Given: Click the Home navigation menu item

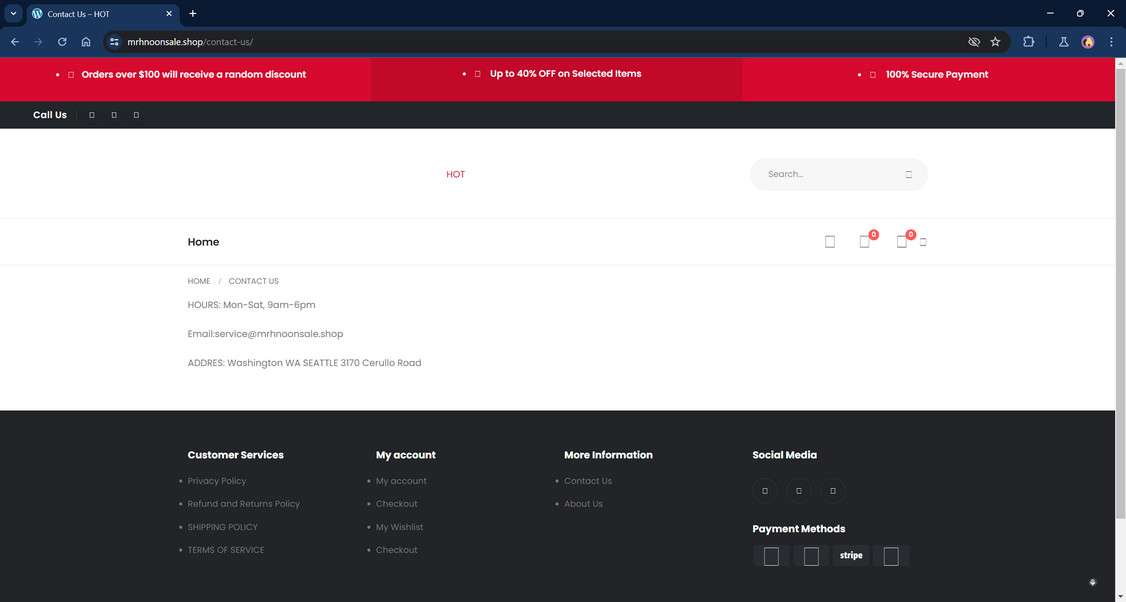Looking at the screenshot, I should [x=203, y=241].
